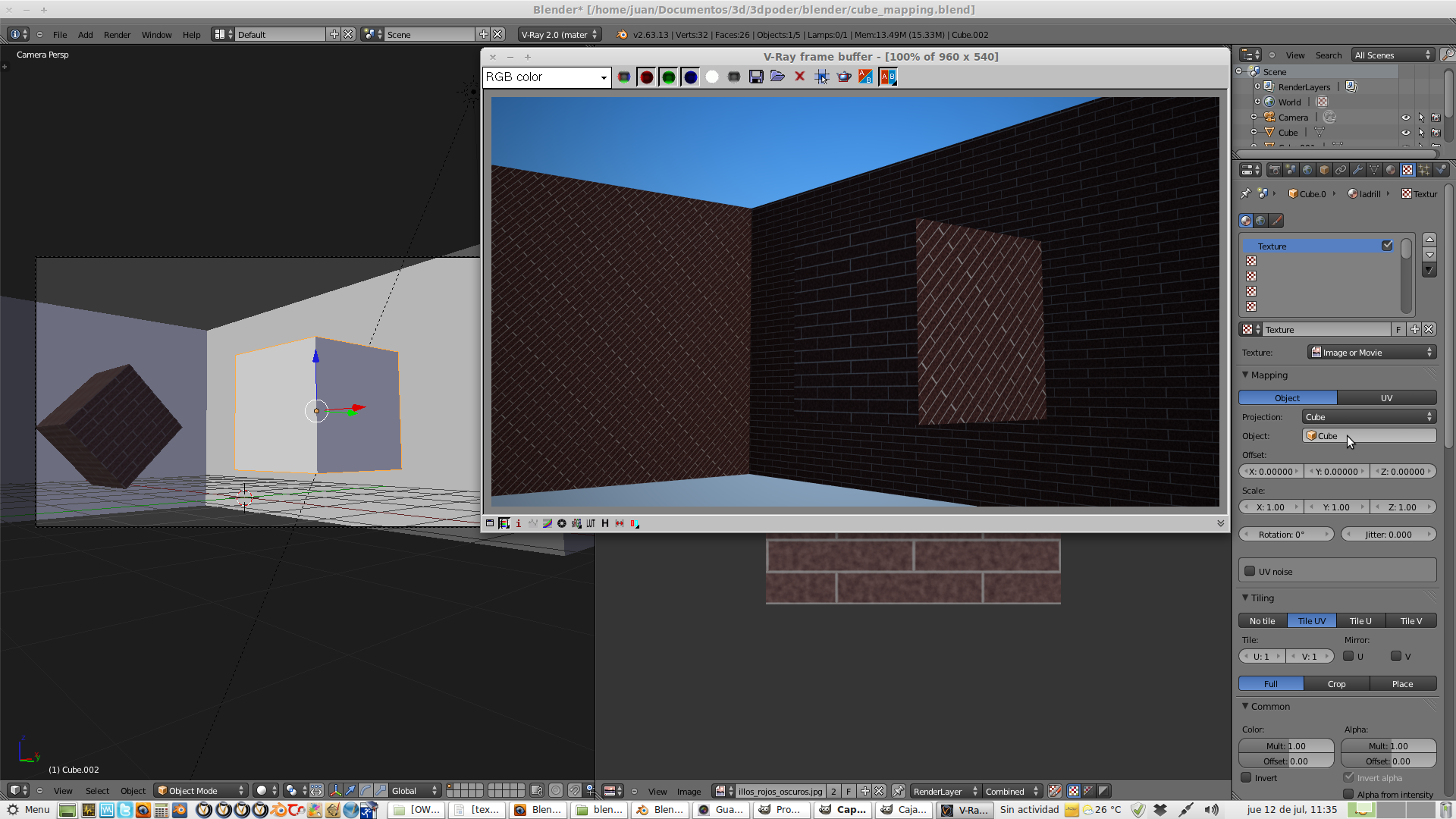Click the Color Mult slider
This screenshot has height=819, width=1456.
click(x=1286, y=746)
